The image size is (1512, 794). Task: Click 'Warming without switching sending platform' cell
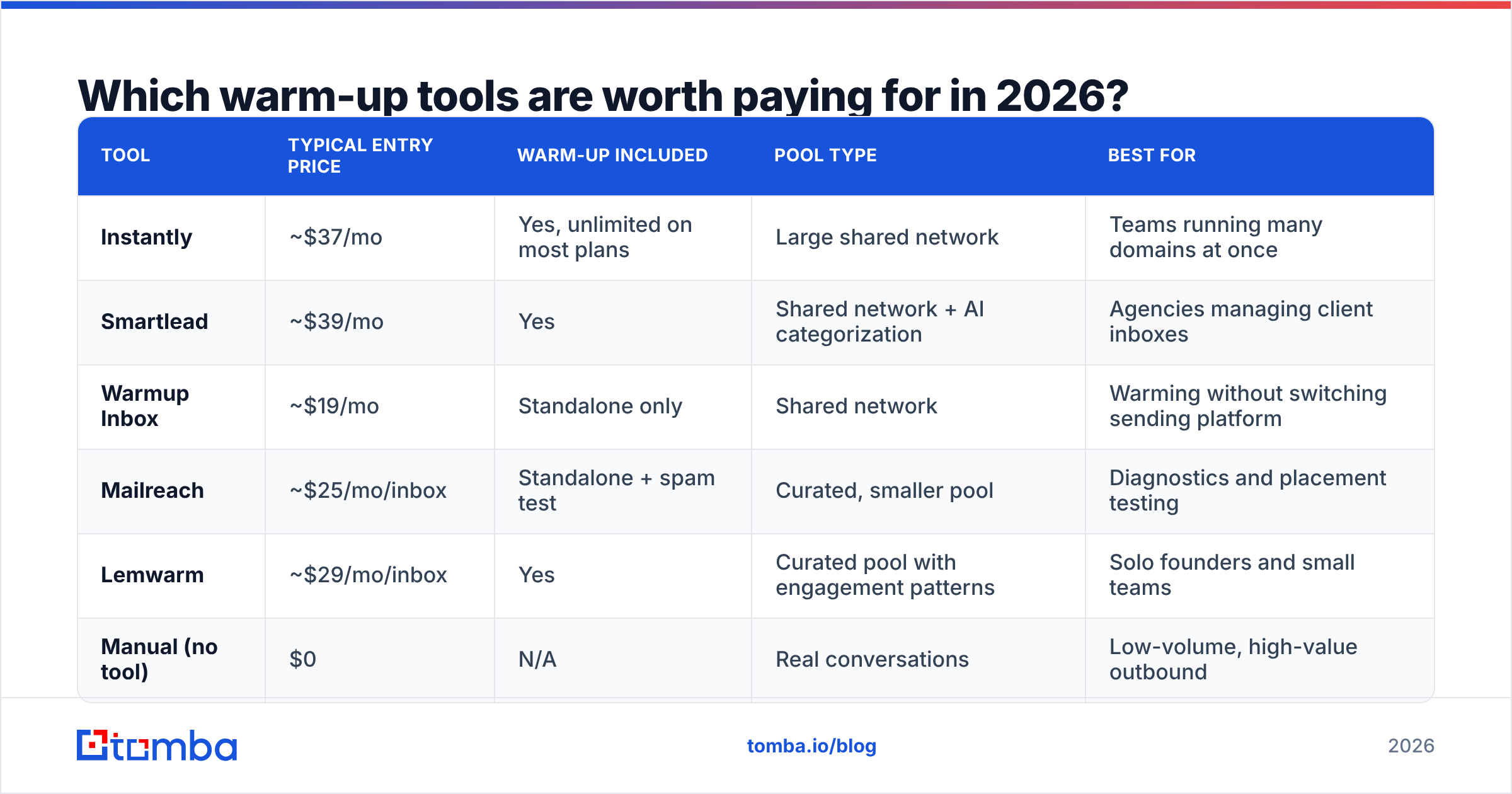(1259, 406)
